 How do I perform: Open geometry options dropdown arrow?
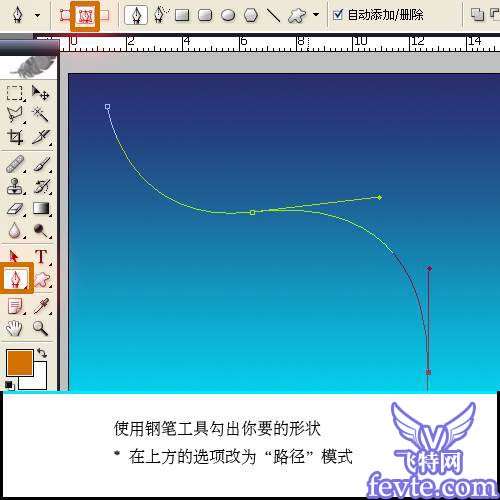click(x=316, y=15)
